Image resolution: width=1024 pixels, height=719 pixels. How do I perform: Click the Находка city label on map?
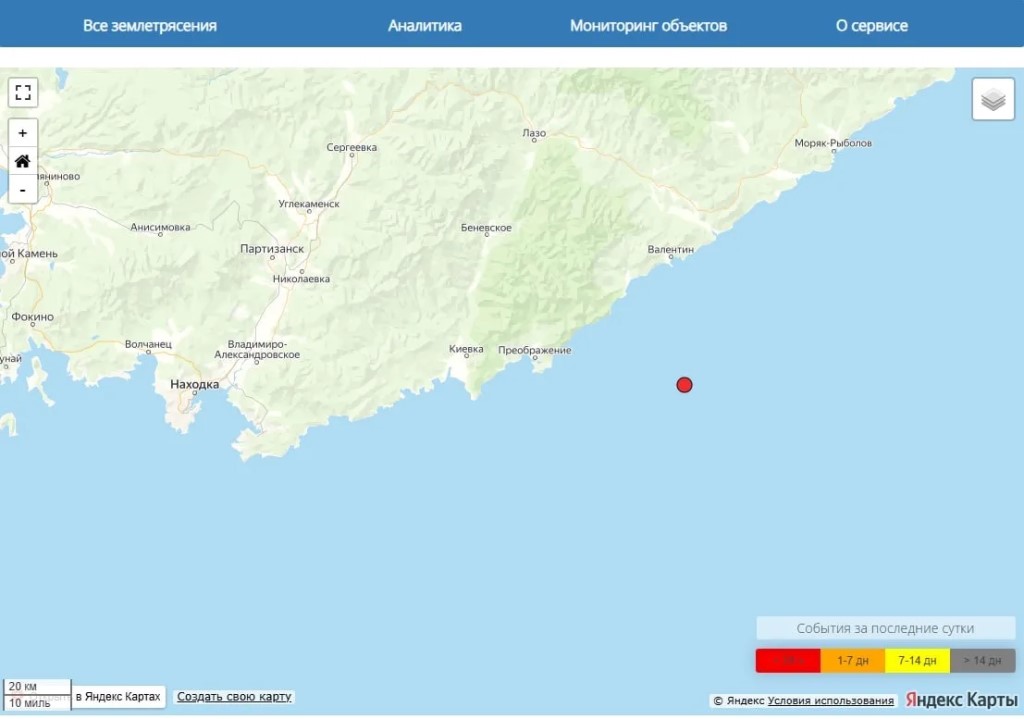click(194, 384)
